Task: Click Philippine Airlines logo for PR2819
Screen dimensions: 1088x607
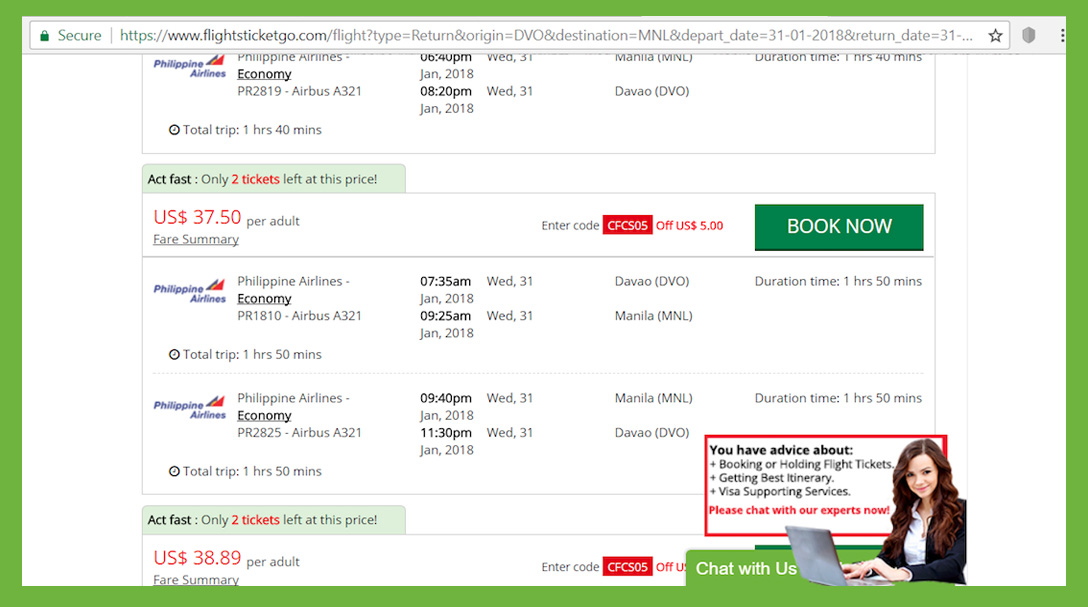Action: point(189,67)
